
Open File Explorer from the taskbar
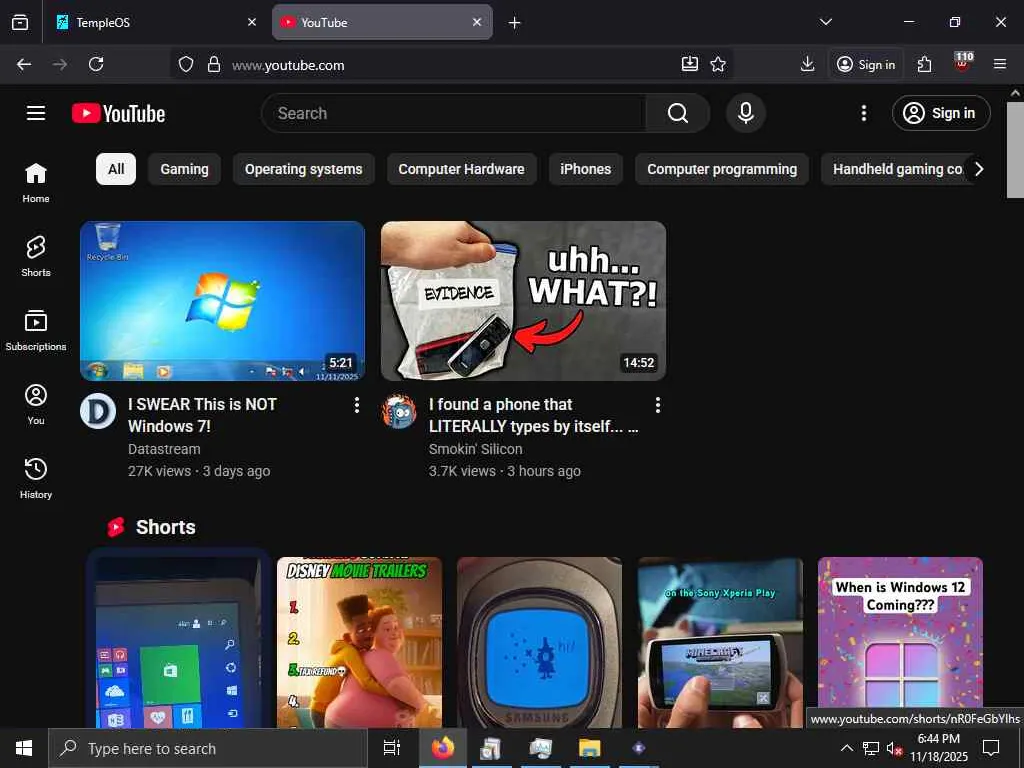[x=589, y=748]
